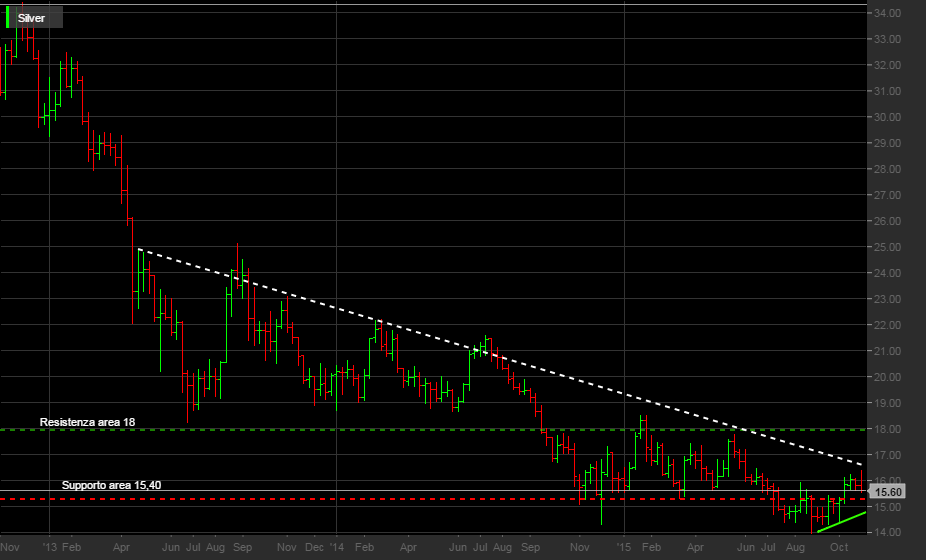Viewport: 926px width, 560px height.
Task: Click the '13 year marker on time axis
Action: pos(52,548)
